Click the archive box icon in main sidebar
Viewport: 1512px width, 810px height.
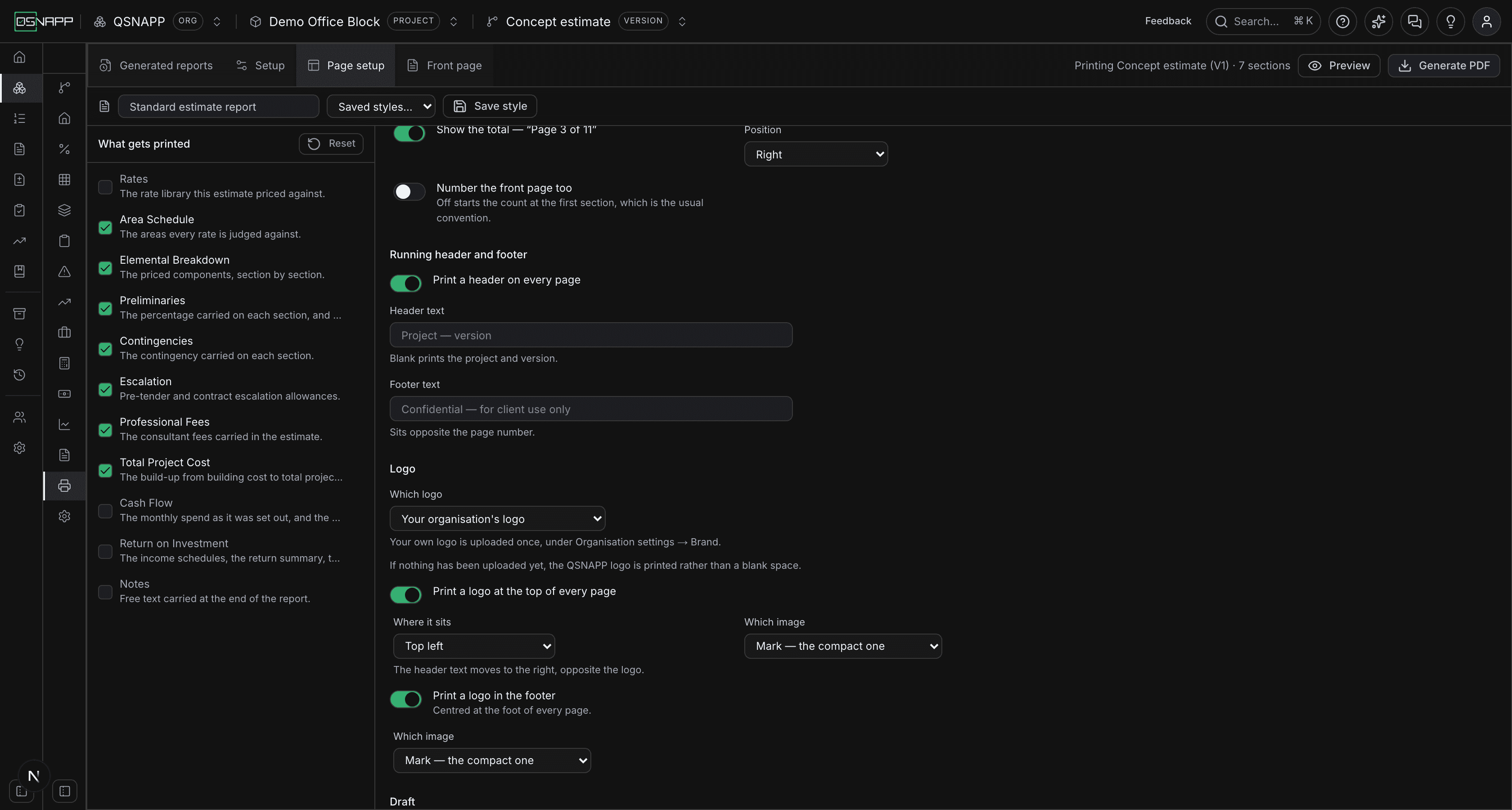click(x=19, y=314)
